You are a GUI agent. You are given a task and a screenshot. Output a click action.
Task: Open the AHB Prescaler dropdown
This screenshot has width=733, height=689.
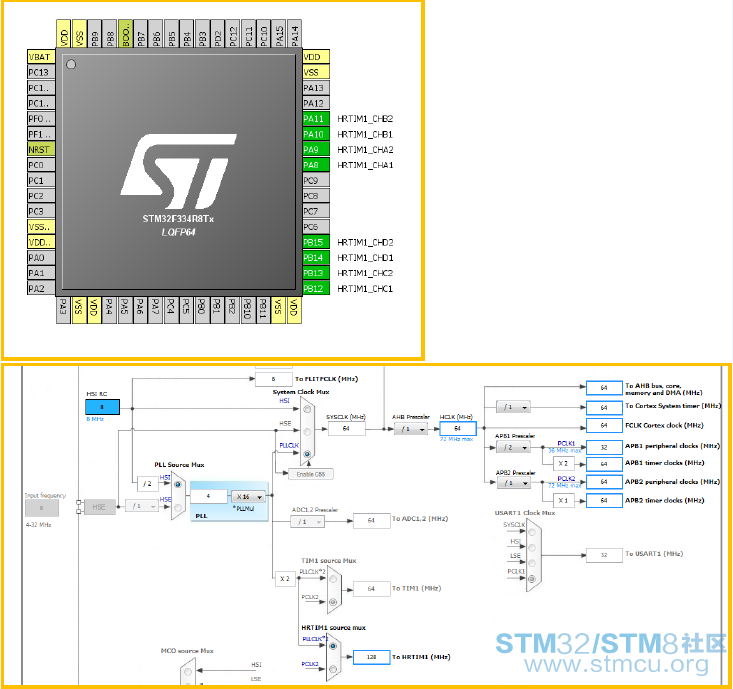click(x=410, y=429)
